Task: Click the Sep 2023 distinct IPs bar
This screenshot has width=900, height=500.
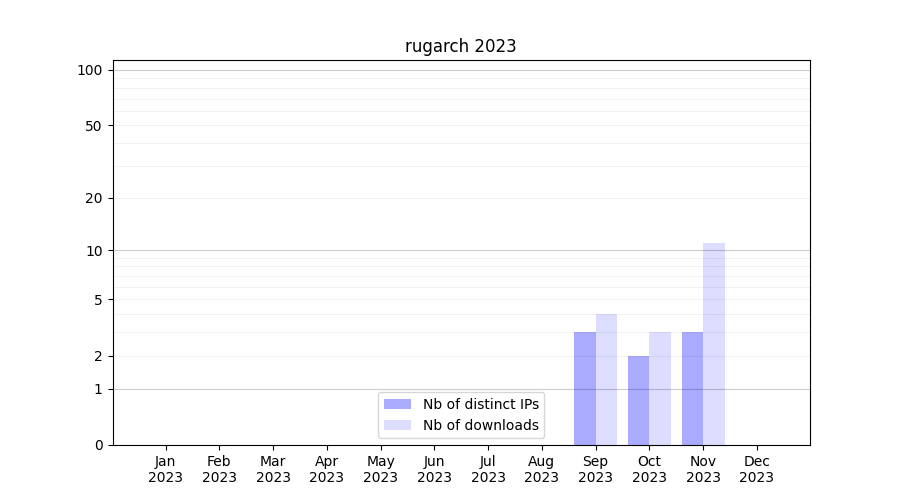Action: 584,388
